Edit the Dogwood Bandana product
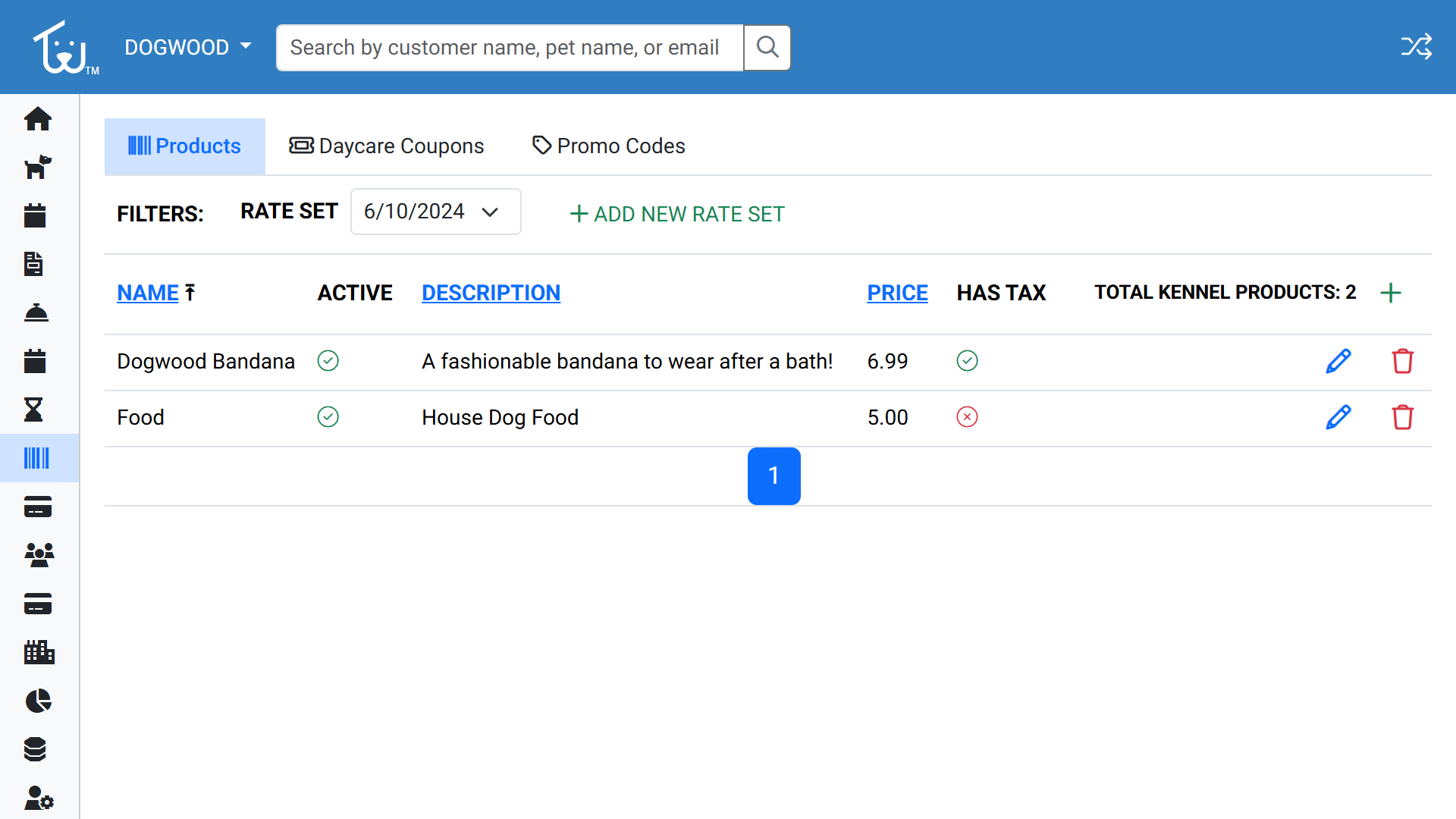Viewport: 1456px width, 819px height. tap(1338, 361)
